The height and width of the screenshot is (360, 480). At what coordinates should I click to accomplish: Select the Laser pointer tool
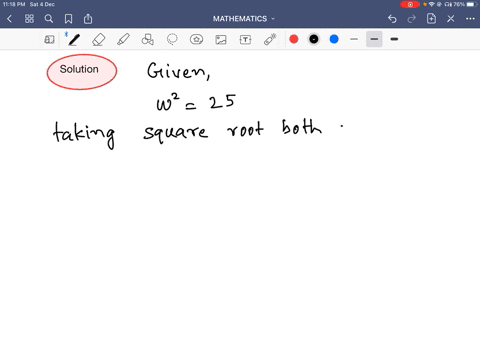(270, 39)
